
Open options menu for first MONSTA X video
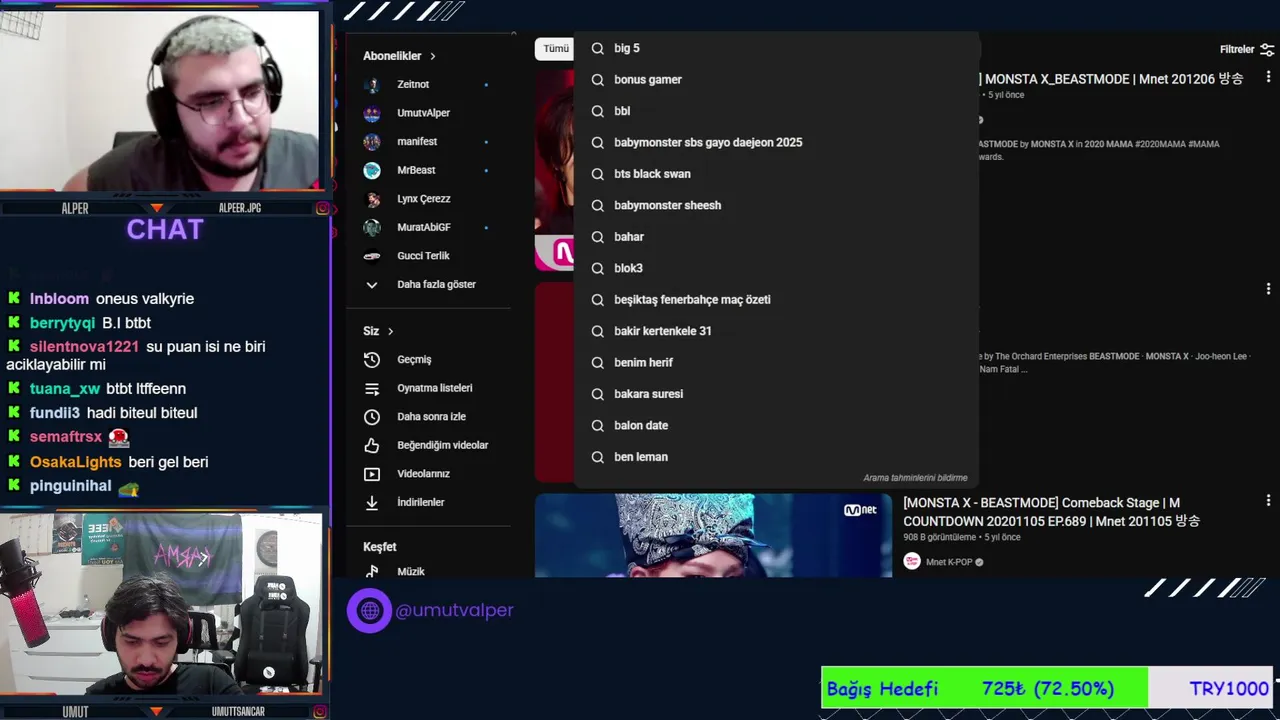click(x=1268, y=79)
